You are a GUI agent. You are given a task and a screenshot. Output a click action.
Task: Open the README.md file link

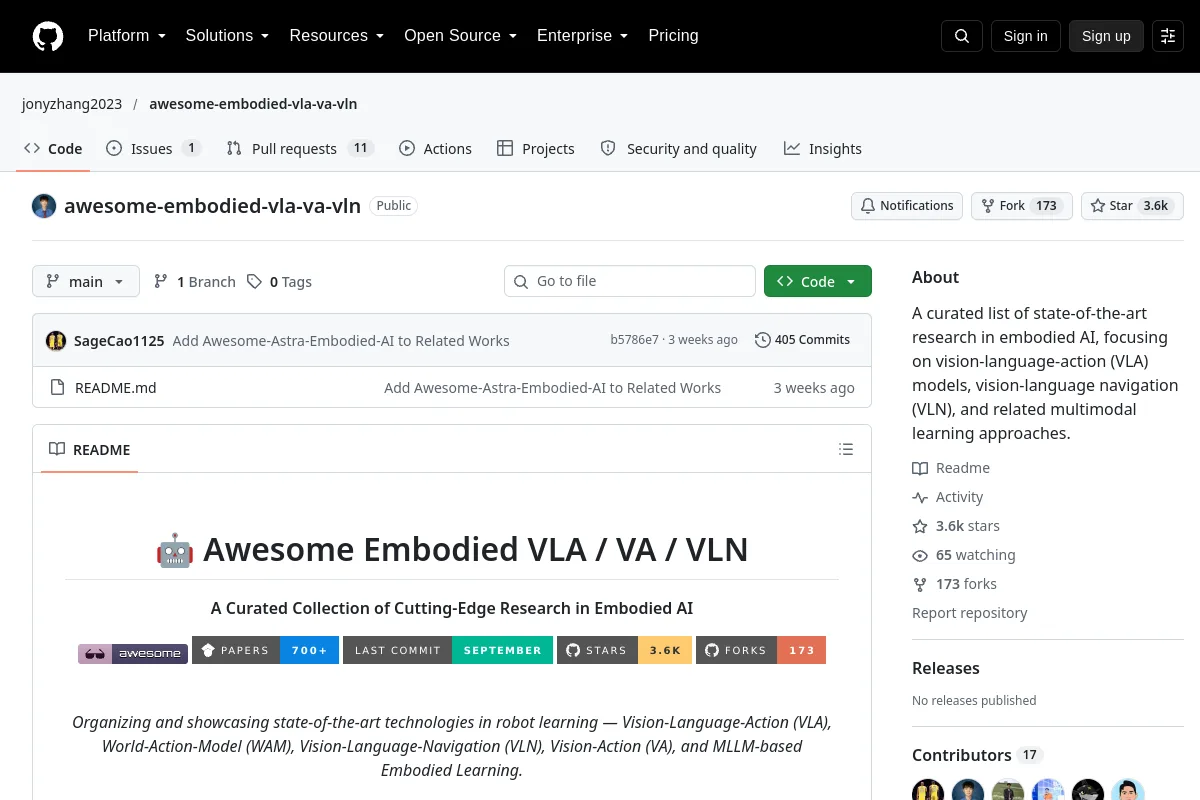point(116,388)
